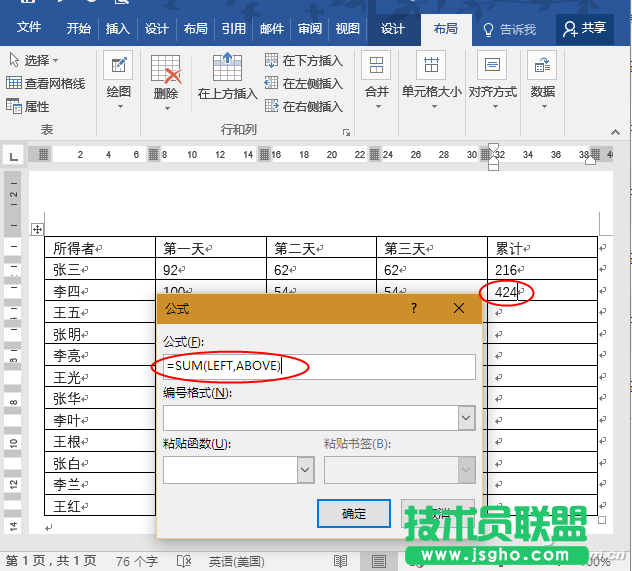Image resolution: width=632 pixels, height=571 pixels.
Task: Insert column to the right (在右侧插入)
Action: 303,107
